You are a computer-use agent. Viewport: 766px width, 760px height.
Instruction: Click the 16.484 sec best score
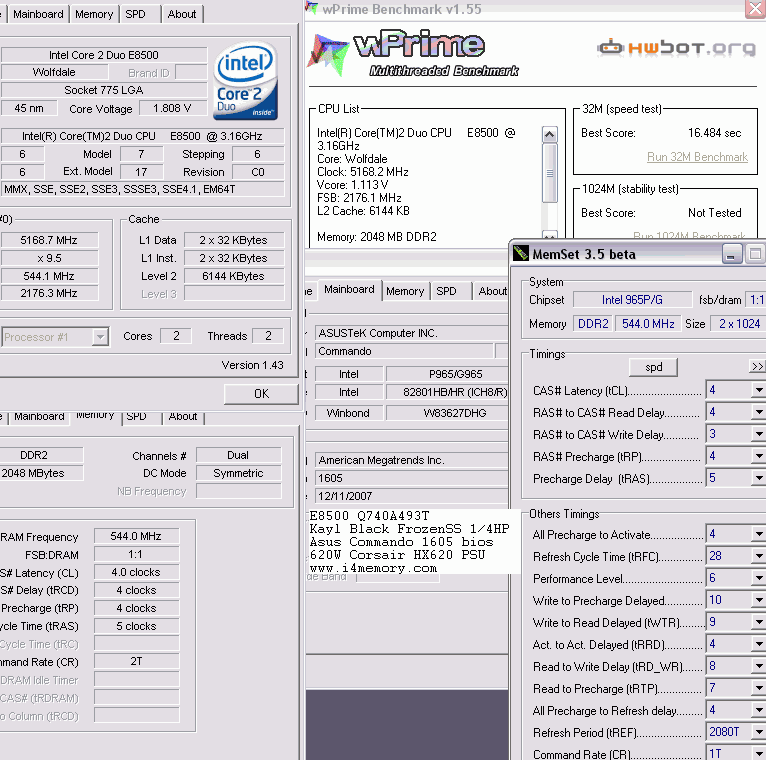tap(714, 133)
